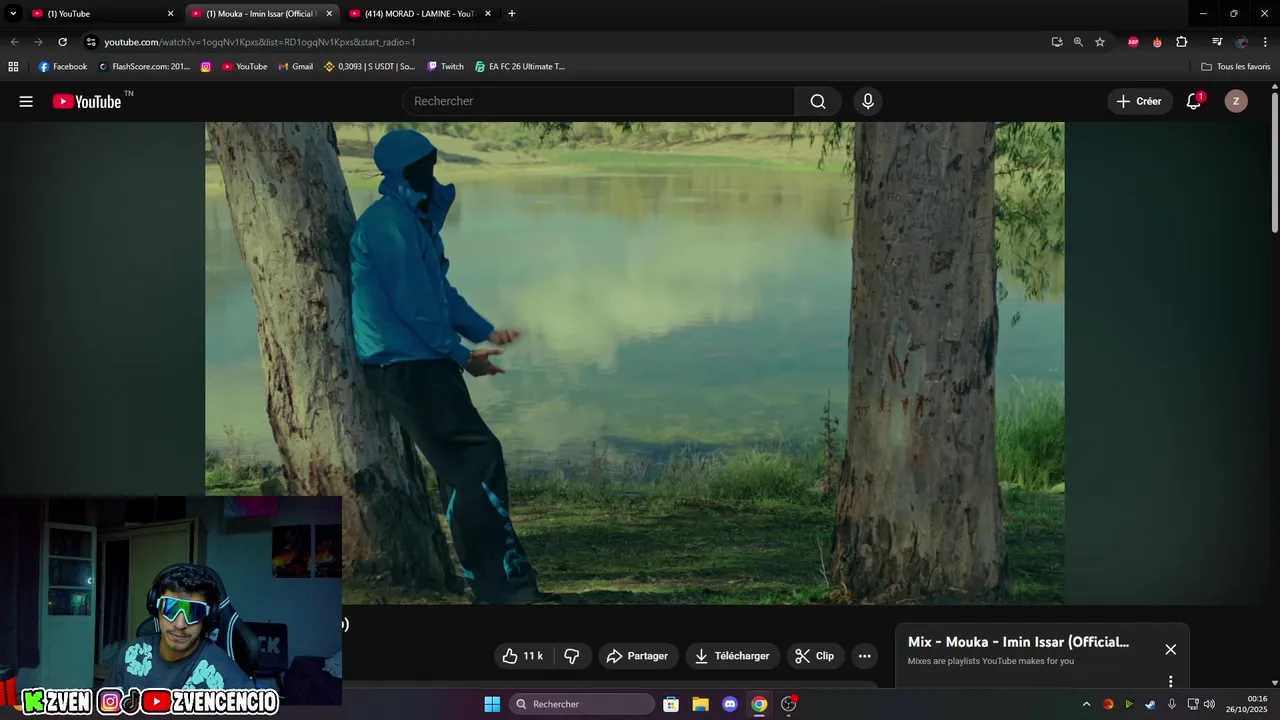Close the Mix playlist panel

pos(1171,649)
